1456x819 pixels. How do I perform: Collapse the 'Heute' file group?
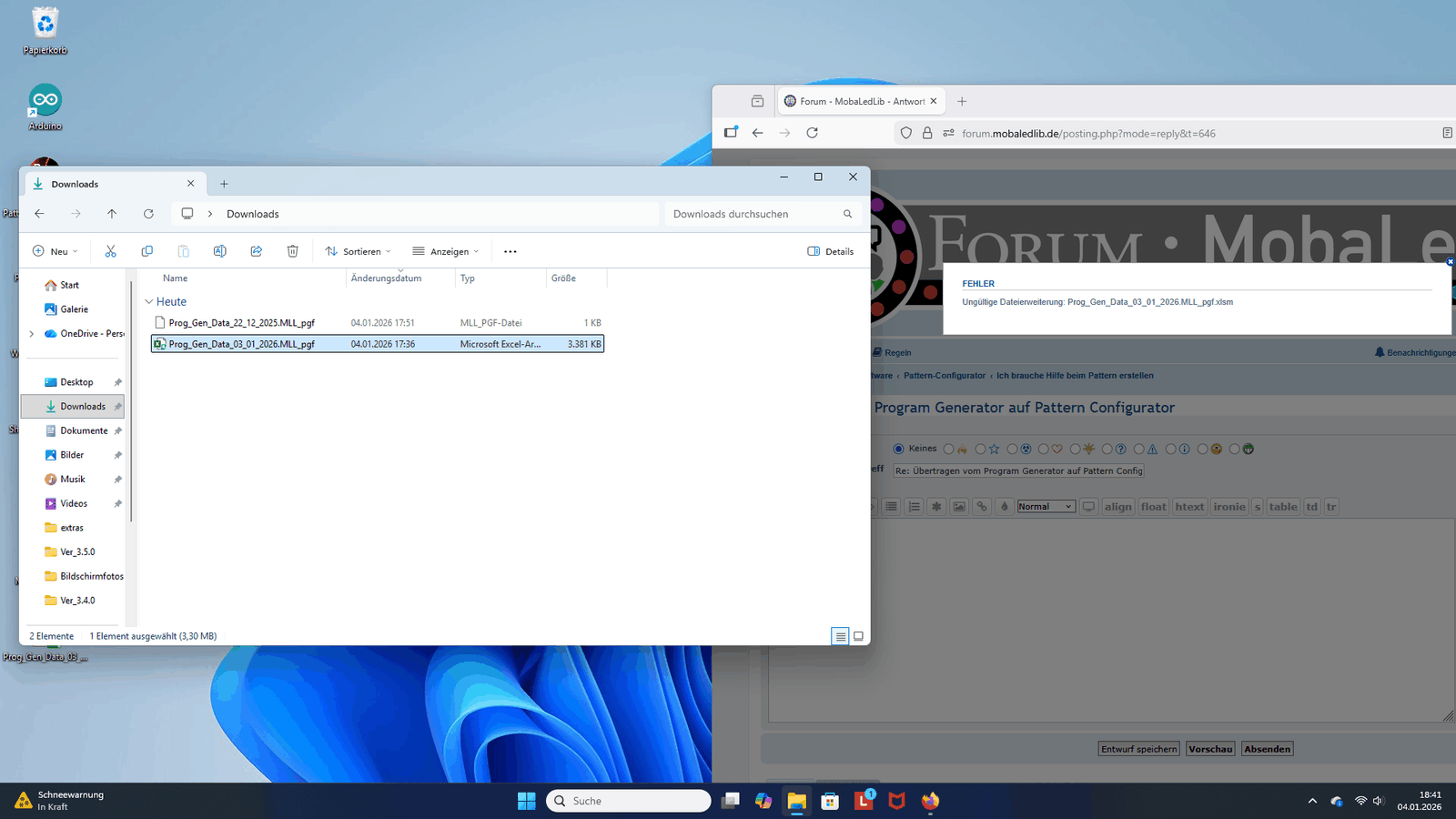pyautogui.click(x=149, y=302)
